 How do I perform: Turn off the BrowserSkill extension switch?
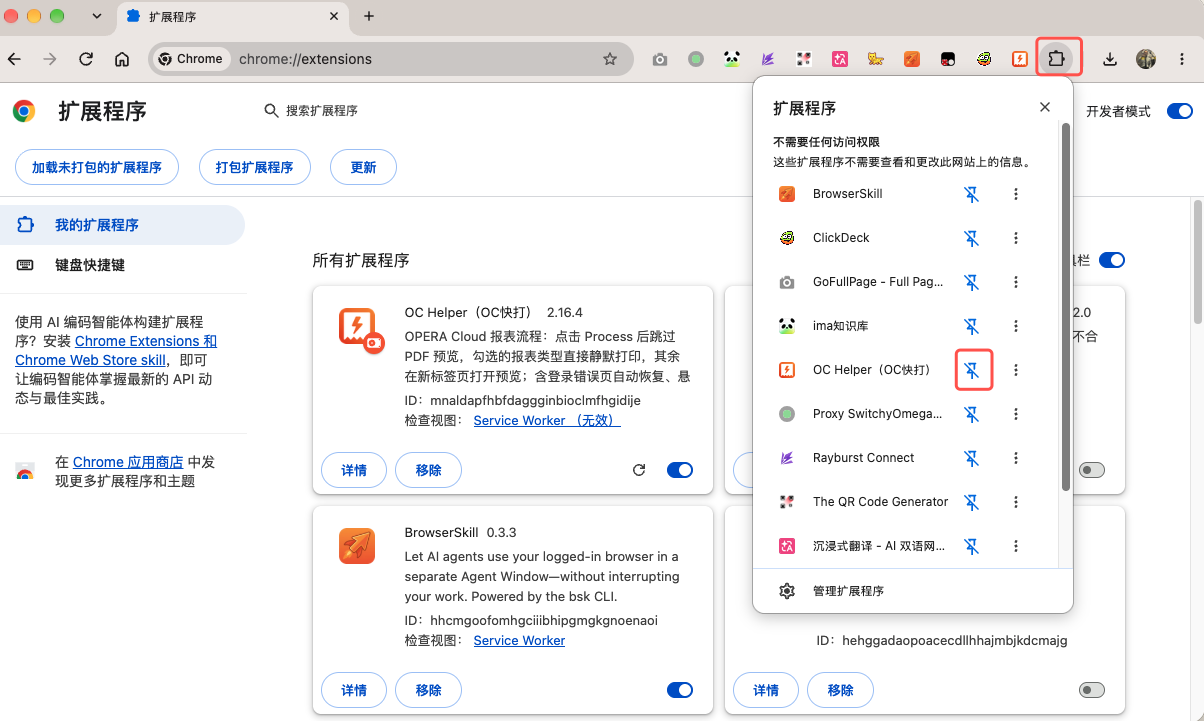[680, 690]
